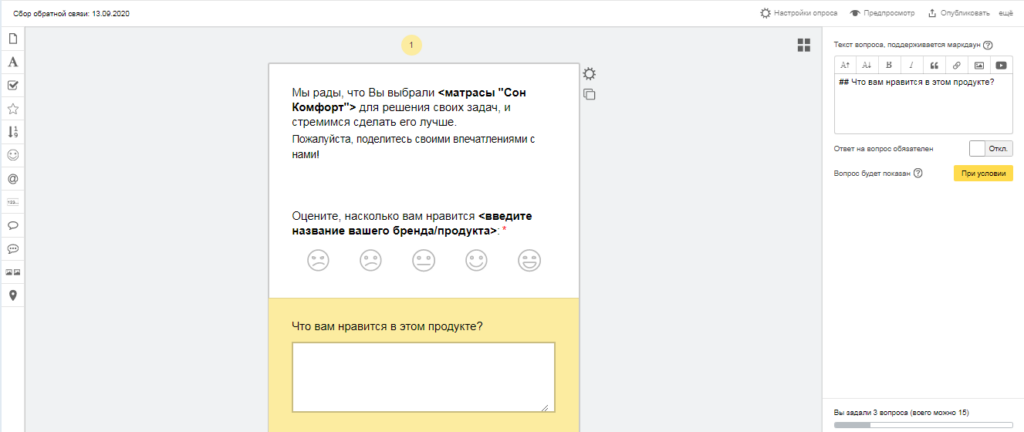Add a star rating question
The width and height of the screenshot is (1024, 432).
pyautogui.click(x=12, y=109)
